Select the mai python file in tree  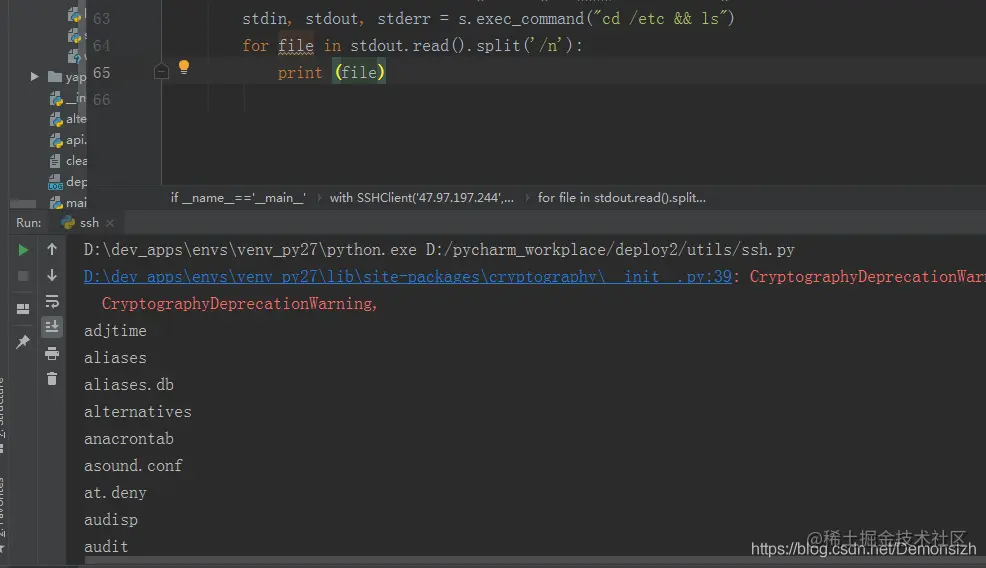point(68,203)
